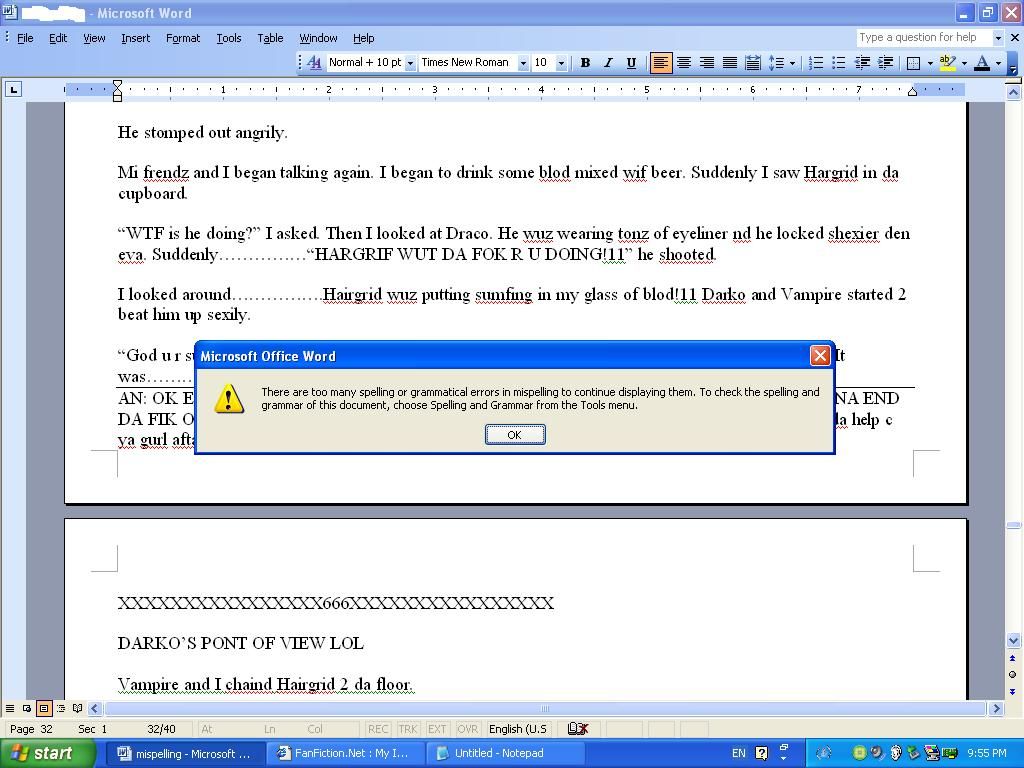Toggle Bold formatting
Image resolution: width=1024 pixels, height=768 pixels.
(x=585, y=63)
